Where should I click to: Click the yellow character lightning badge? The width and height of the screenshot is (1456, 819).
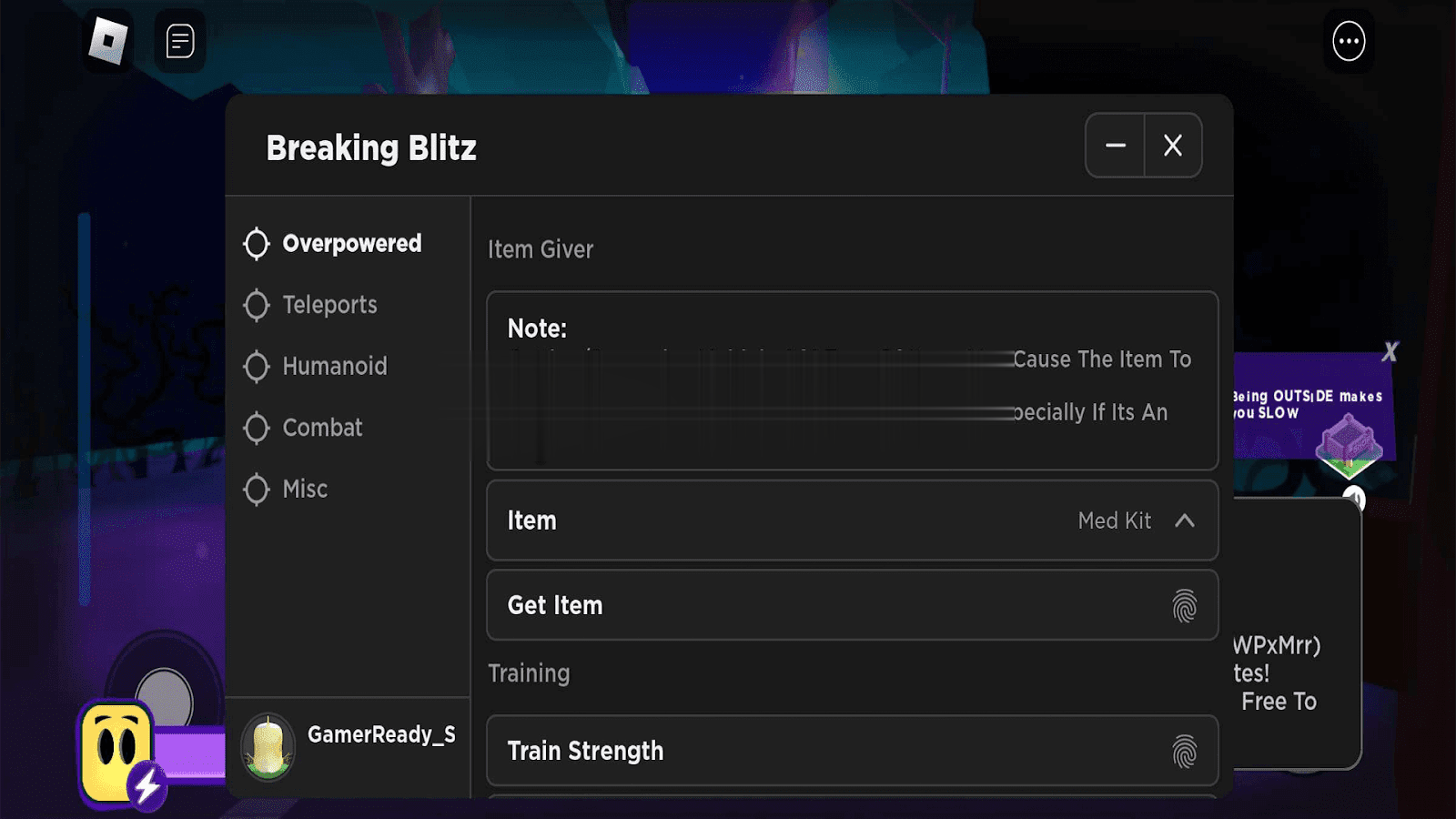[x=147, y=784]
